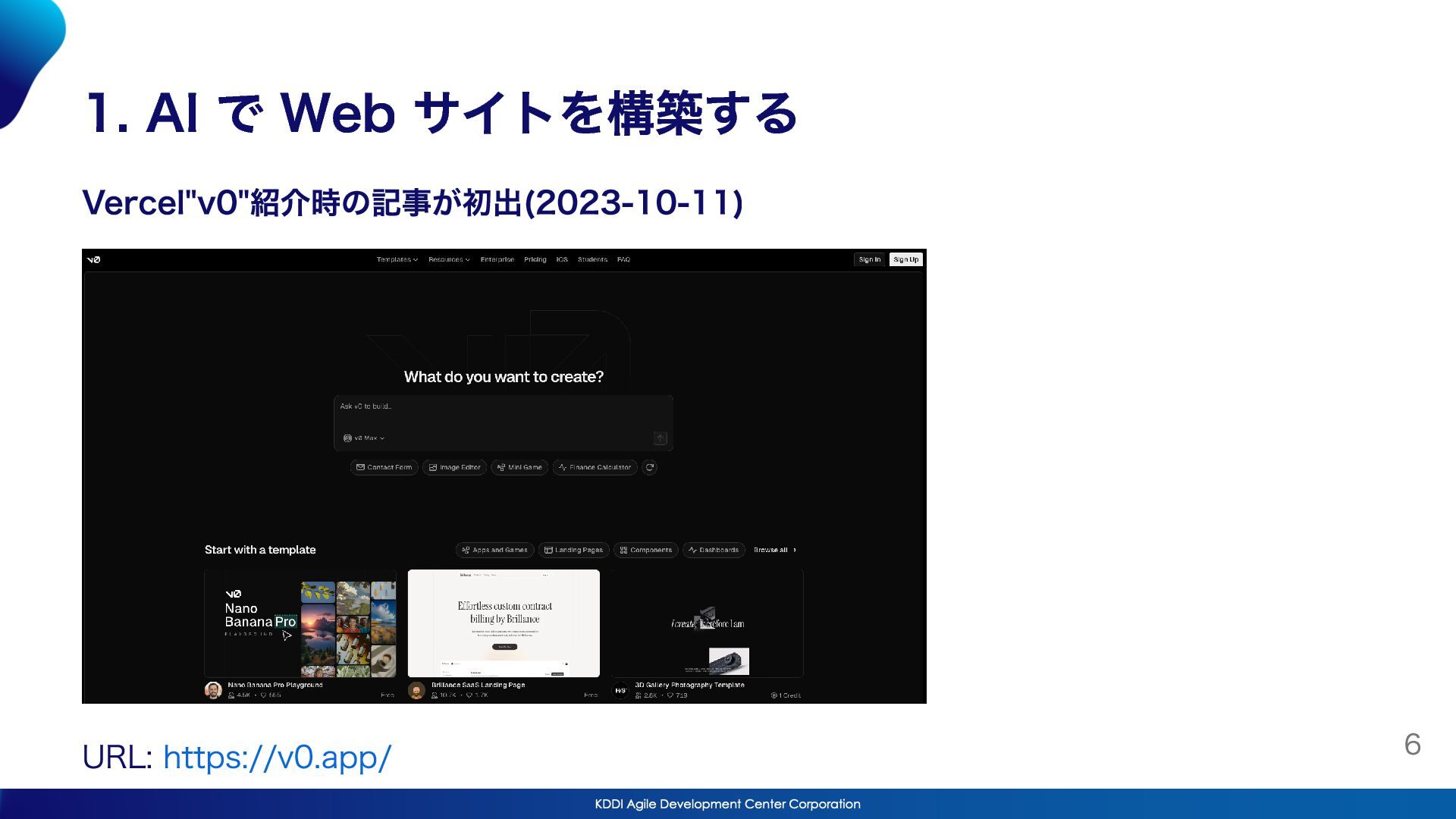Click the Brillance template author avatar
Image resolution: width=1456 pixels, height=819 pixels.
coord(416,690)
